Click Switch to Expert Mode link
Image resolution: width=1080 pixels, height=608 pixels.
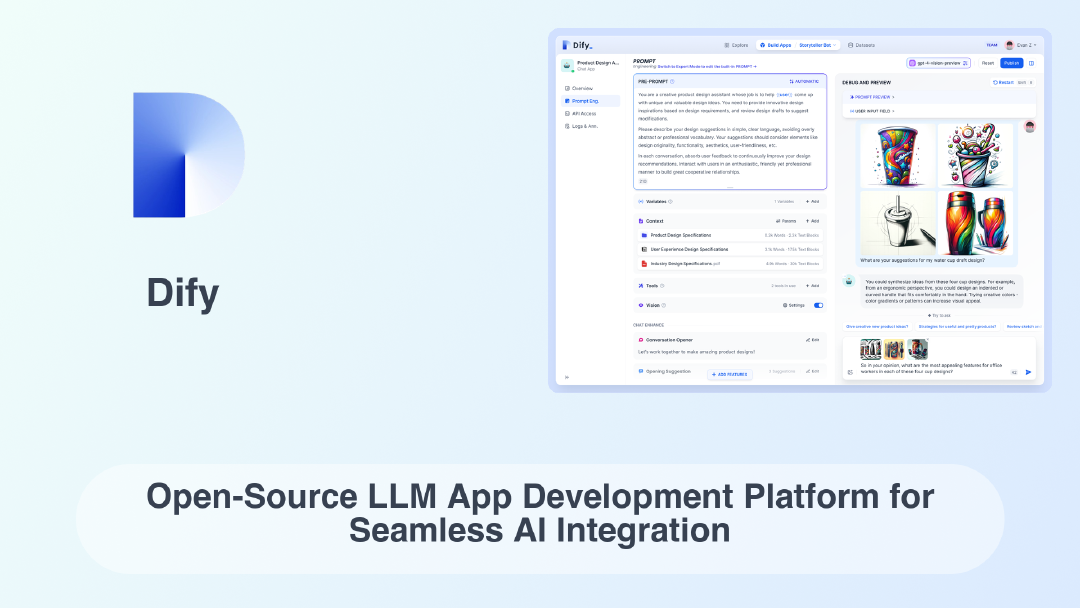(707, 67)
